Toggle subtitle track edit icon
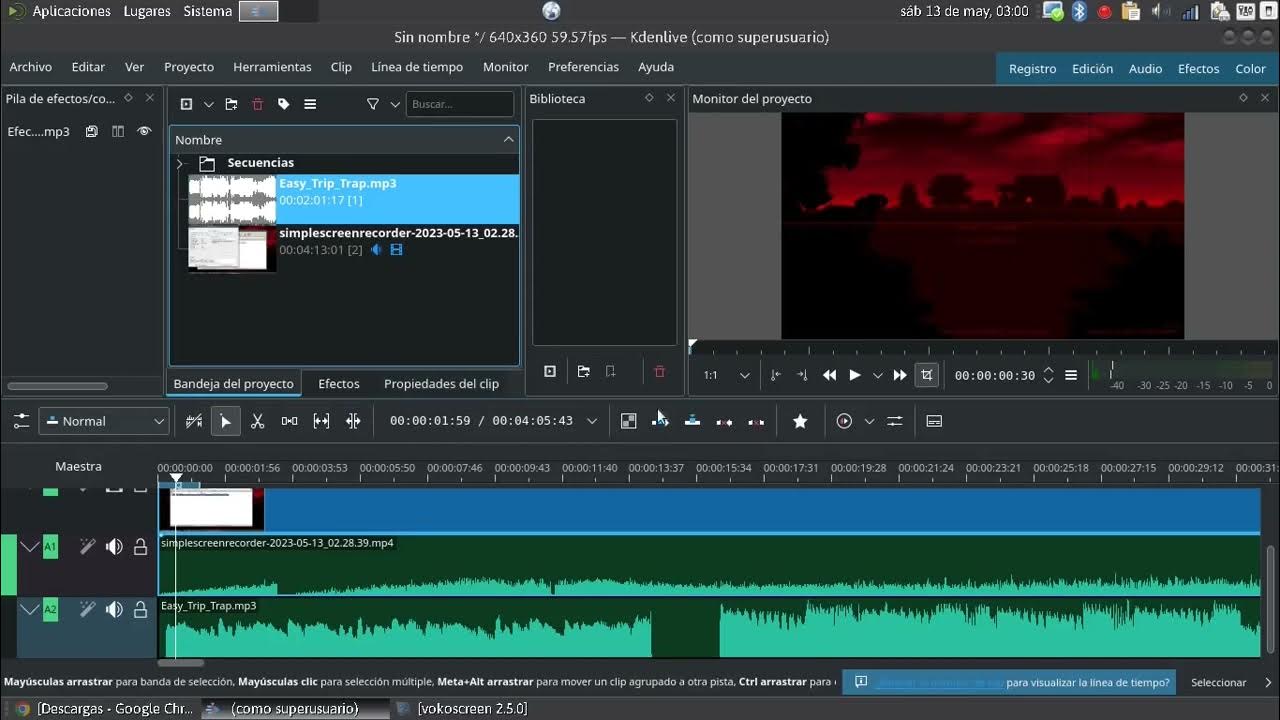The width and height of the screenshot is (1280, 720). pyautogui.click(x=934, y=421)
